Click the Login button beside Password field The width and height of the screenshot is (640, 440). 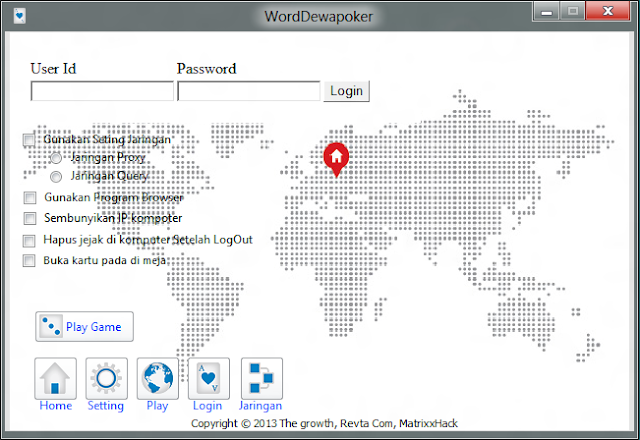coord(347,91)
